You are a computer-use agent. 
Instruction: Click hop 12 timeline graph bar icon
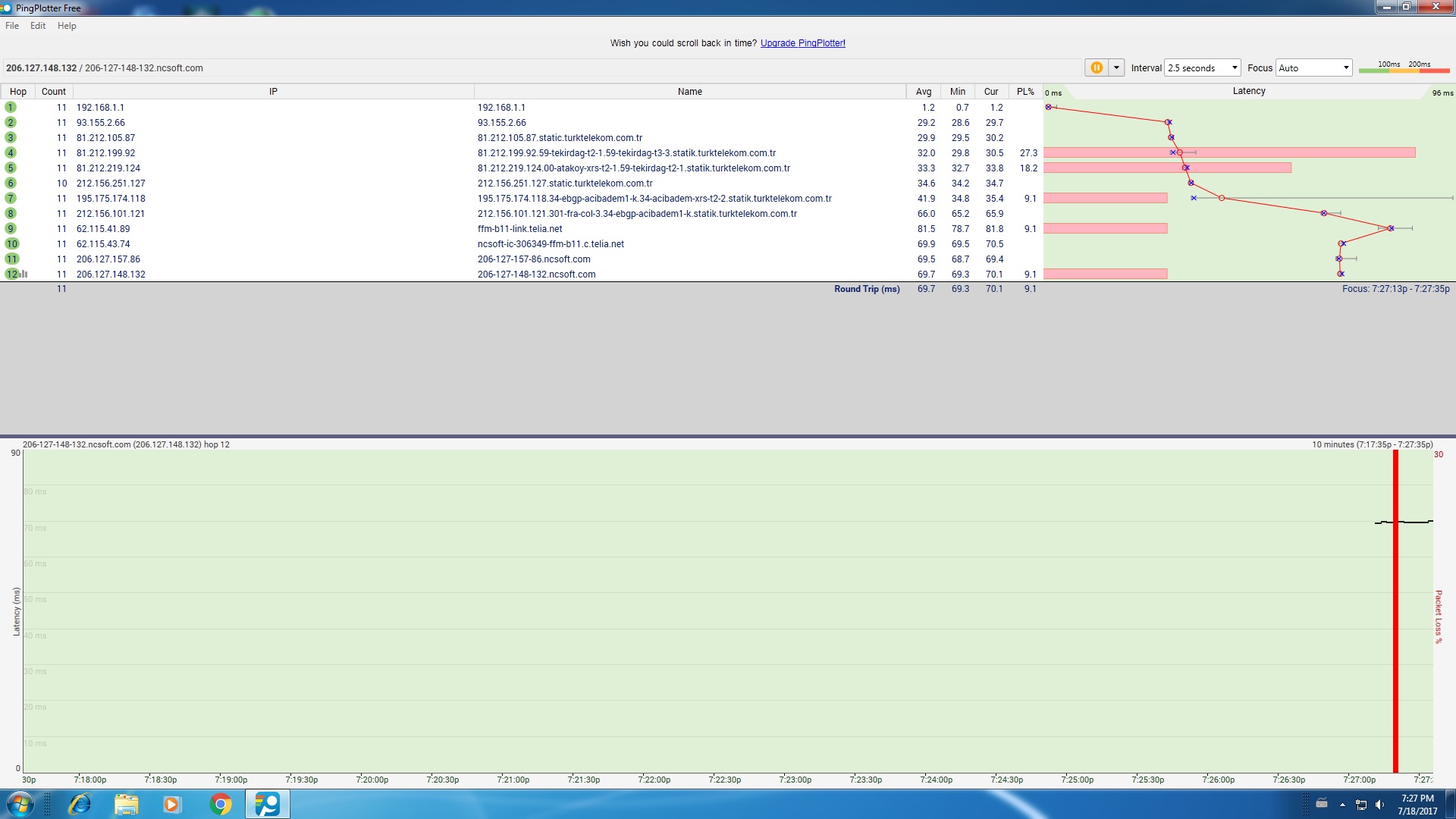(24, 275)
